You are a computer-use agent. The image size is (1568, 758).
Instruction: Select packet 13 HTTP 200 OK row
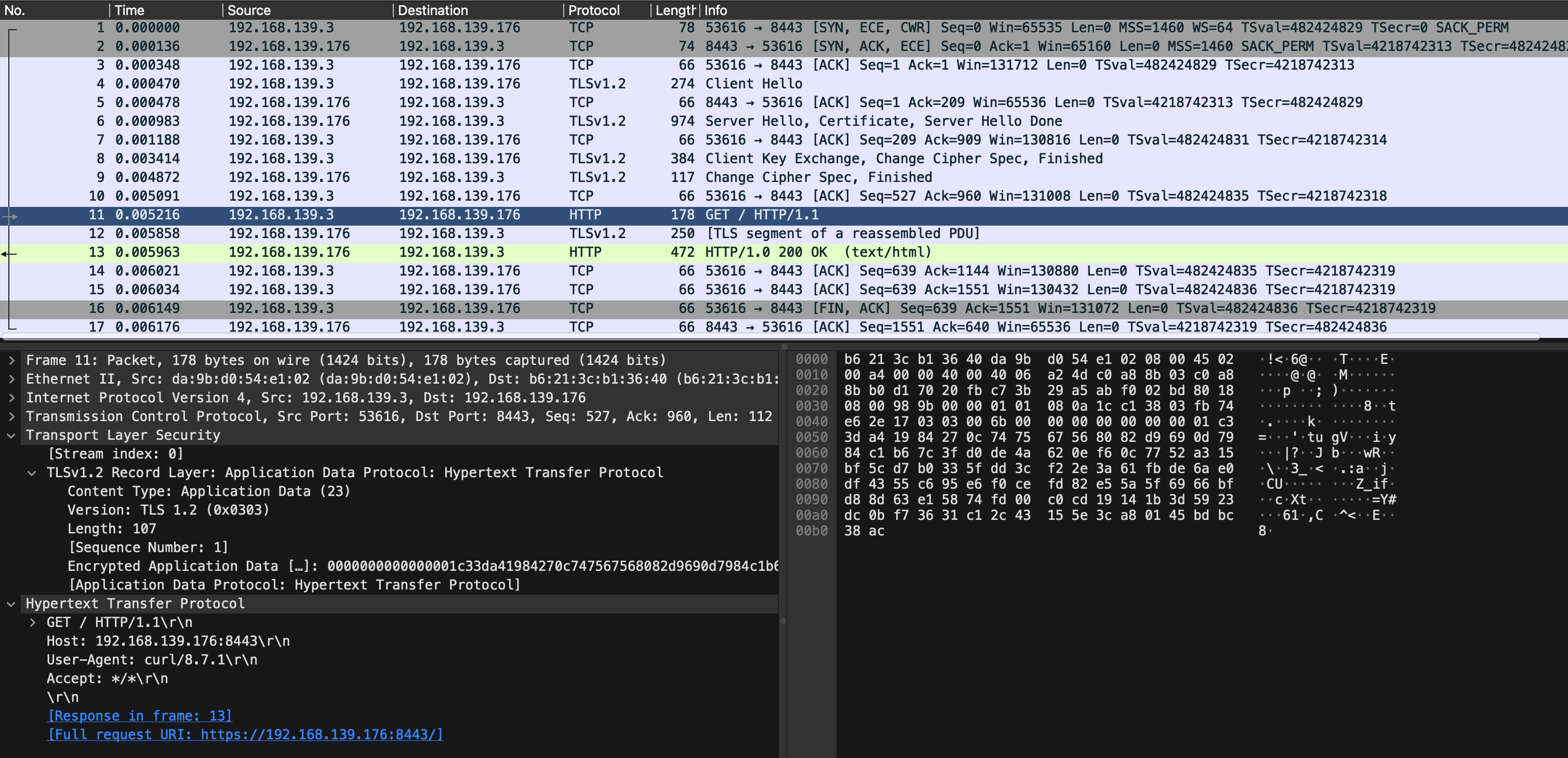click(817, 252)
